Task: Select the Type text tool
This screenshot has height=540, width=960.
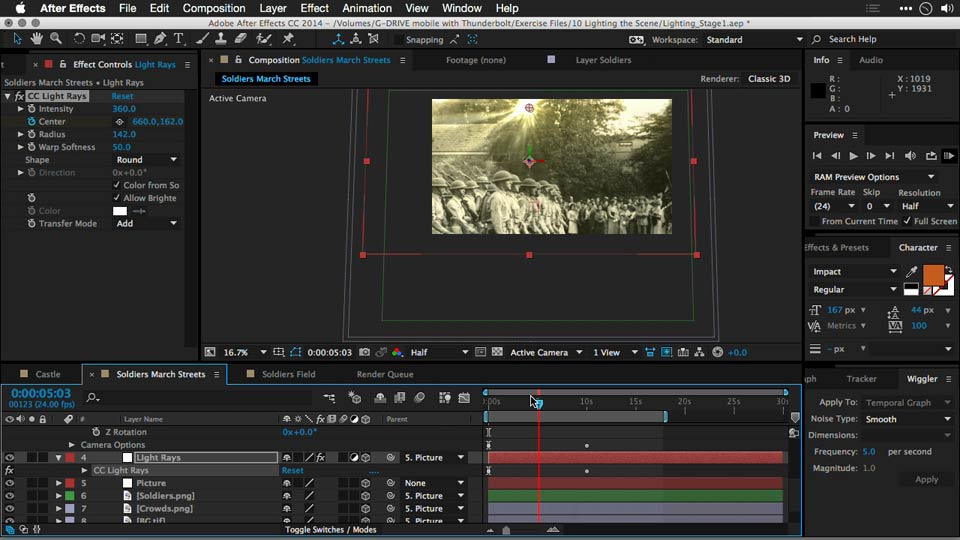Action: tap(179, 39)
